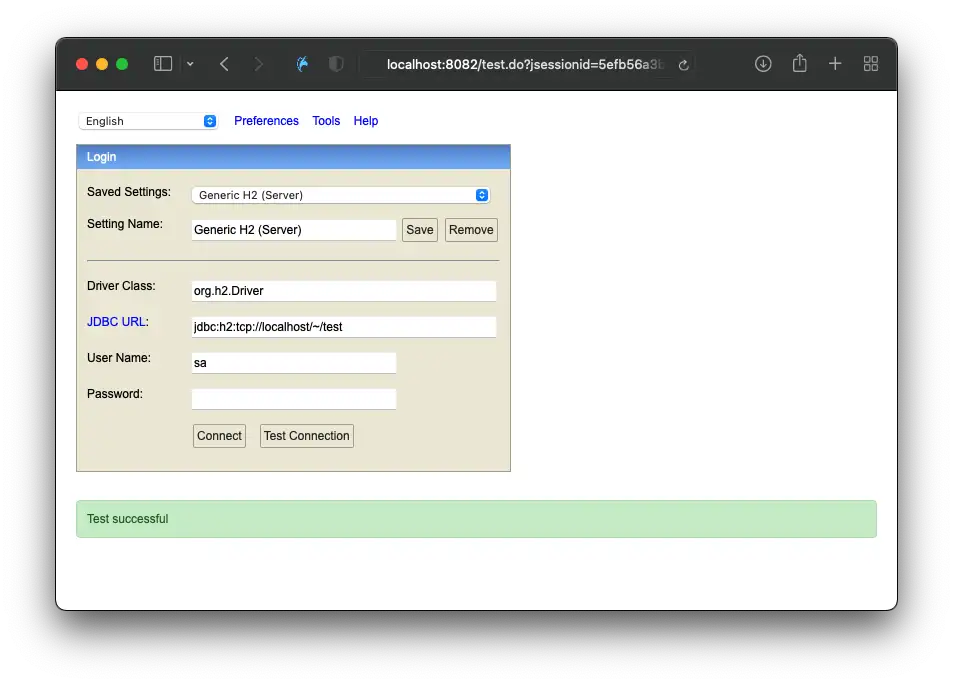This screenshot has width=953, height=684.
Task: Expand the Saved Settings dropdown
Action: click(341, 195)
